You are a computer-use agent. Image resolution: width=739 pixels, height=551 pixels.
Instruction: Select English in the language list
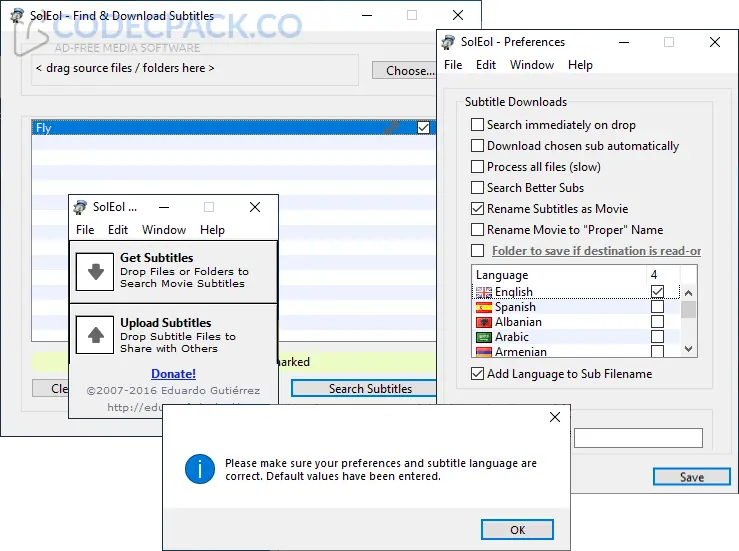(514, 292)
